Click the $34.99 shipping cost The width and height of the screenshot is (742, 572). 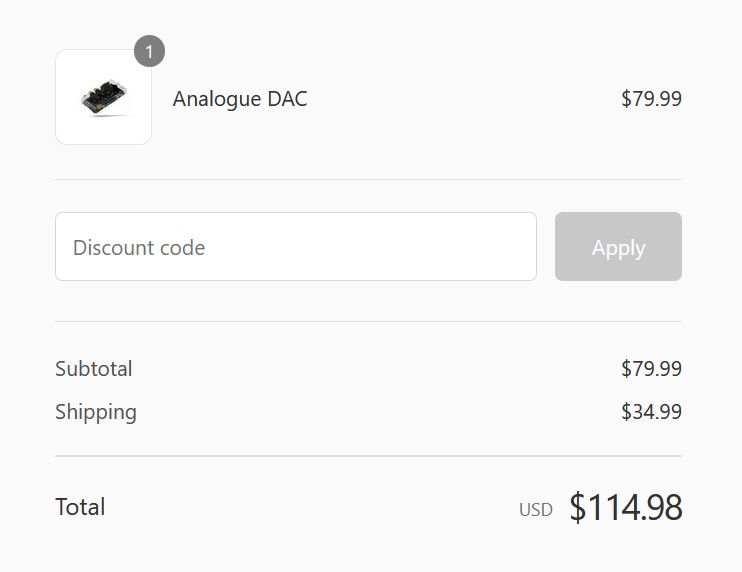tap(651, 412)
